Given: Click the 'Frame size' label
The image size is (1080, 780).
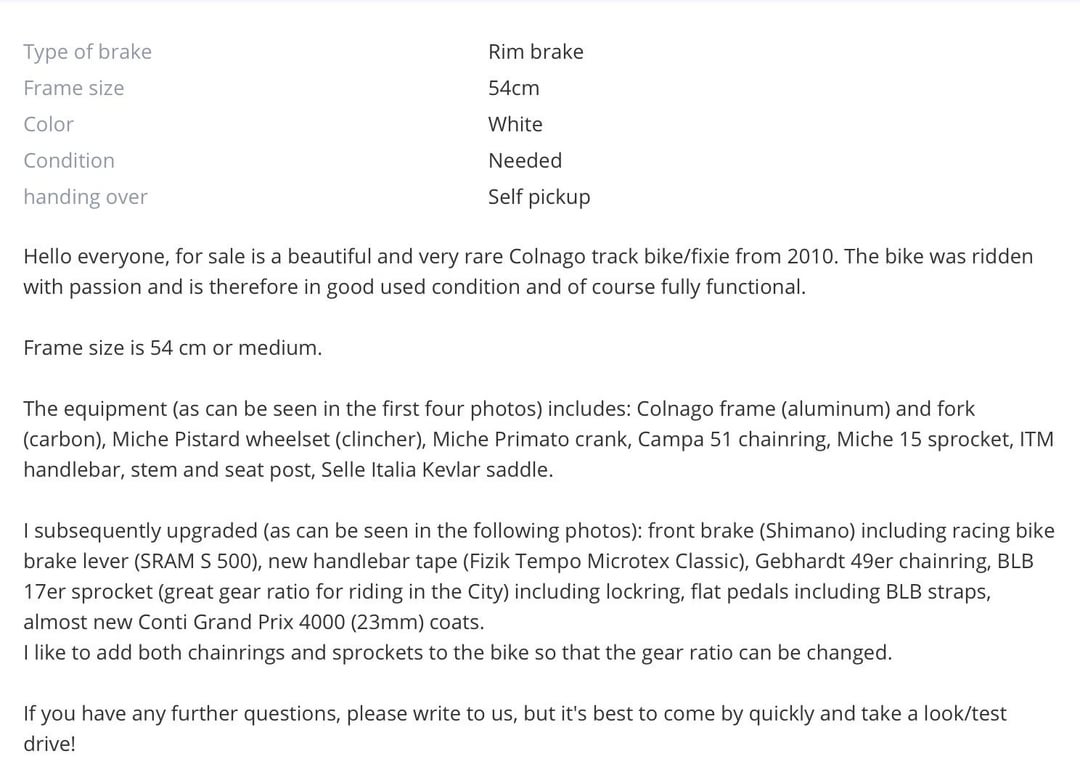Looking at the screenshot, I should [x=74, y=88].
